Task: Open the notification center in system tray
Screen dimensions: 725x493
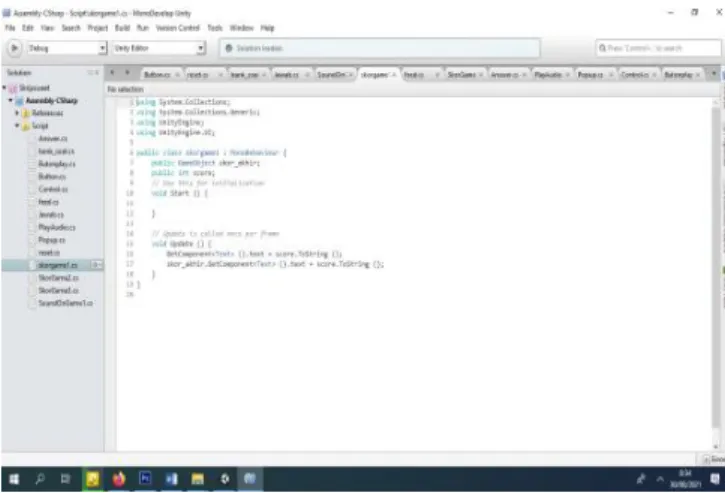Action: (x=715, y=479)
